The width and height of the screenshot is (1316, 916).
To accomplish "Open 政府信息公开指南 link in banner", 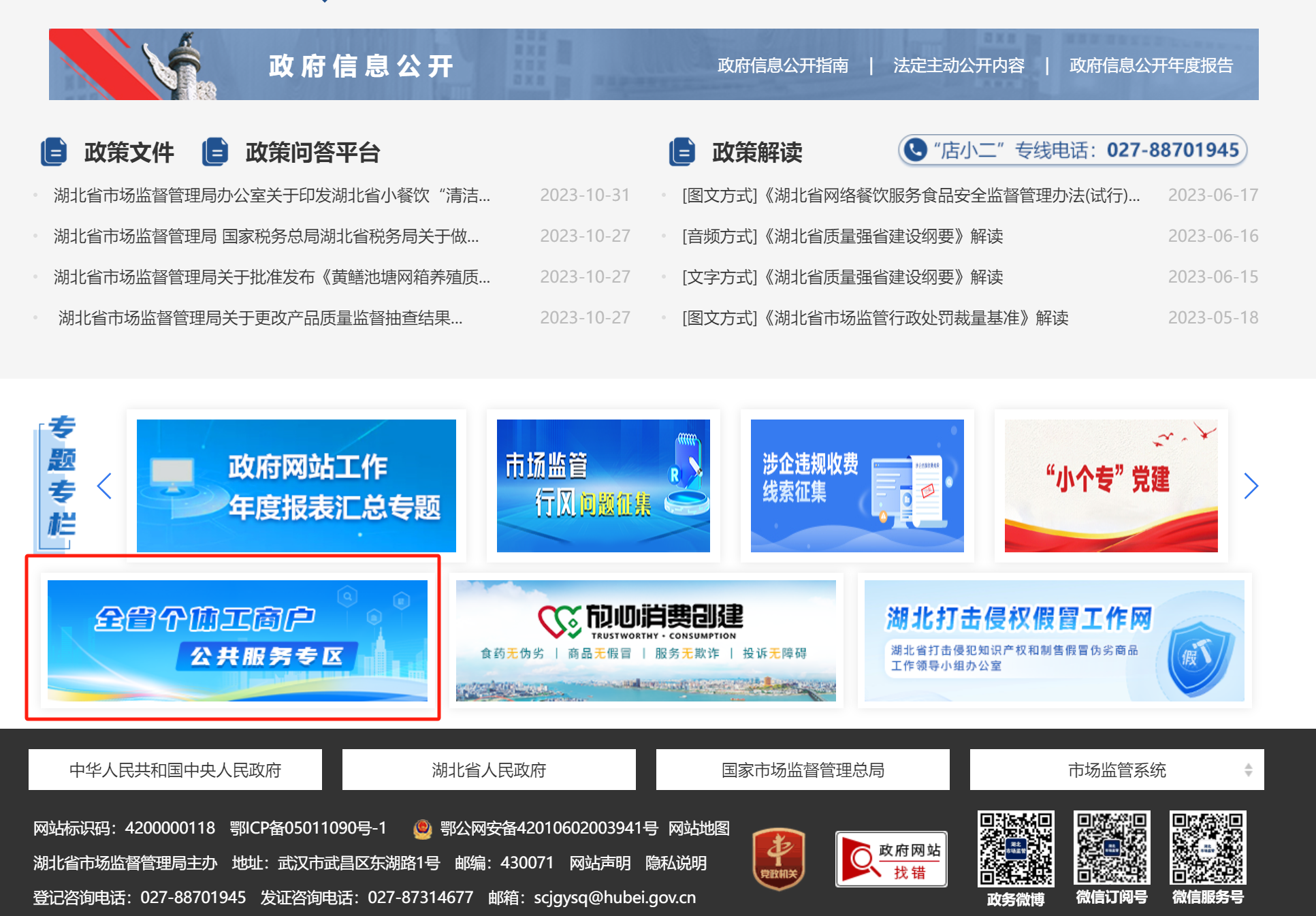I will (x=782, y=65).
